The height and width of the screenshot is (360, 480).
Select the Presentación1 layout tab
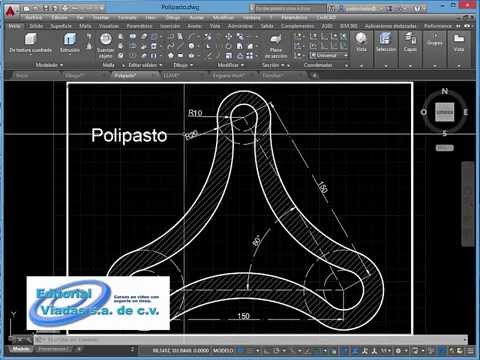click(55, 349)
